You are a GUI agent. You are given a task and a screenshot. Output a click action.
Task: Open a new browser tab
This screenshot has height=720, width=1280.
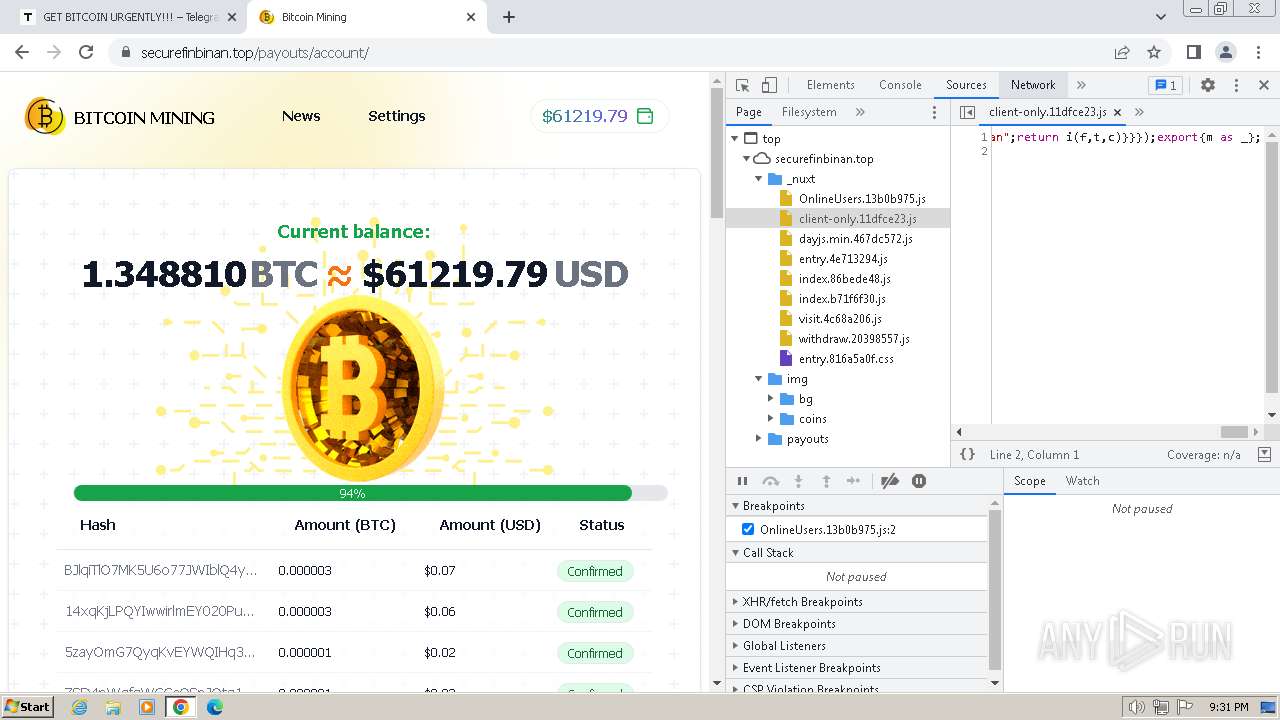(509, 17)
